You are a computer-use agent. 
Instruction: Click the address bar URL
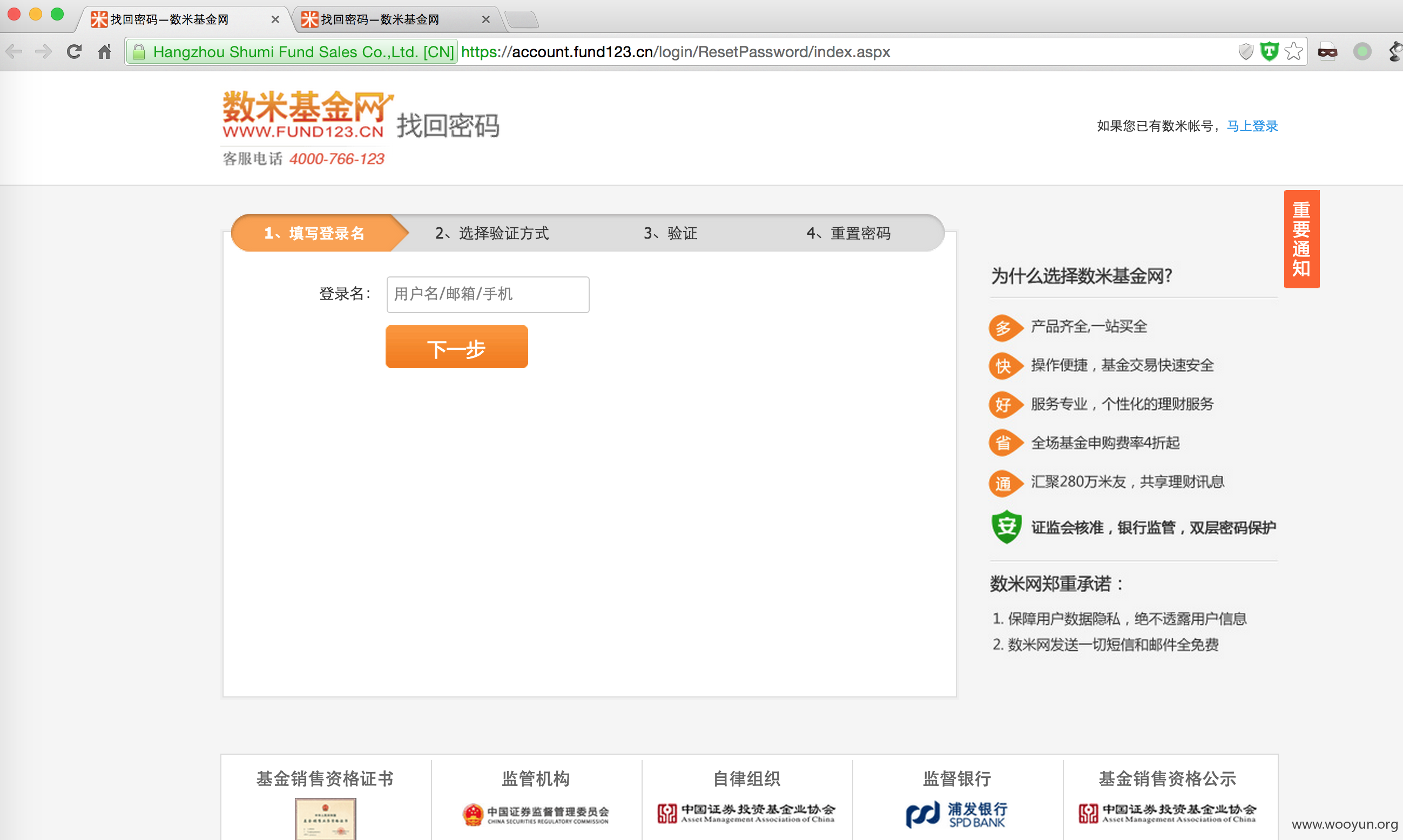(676, 52)
